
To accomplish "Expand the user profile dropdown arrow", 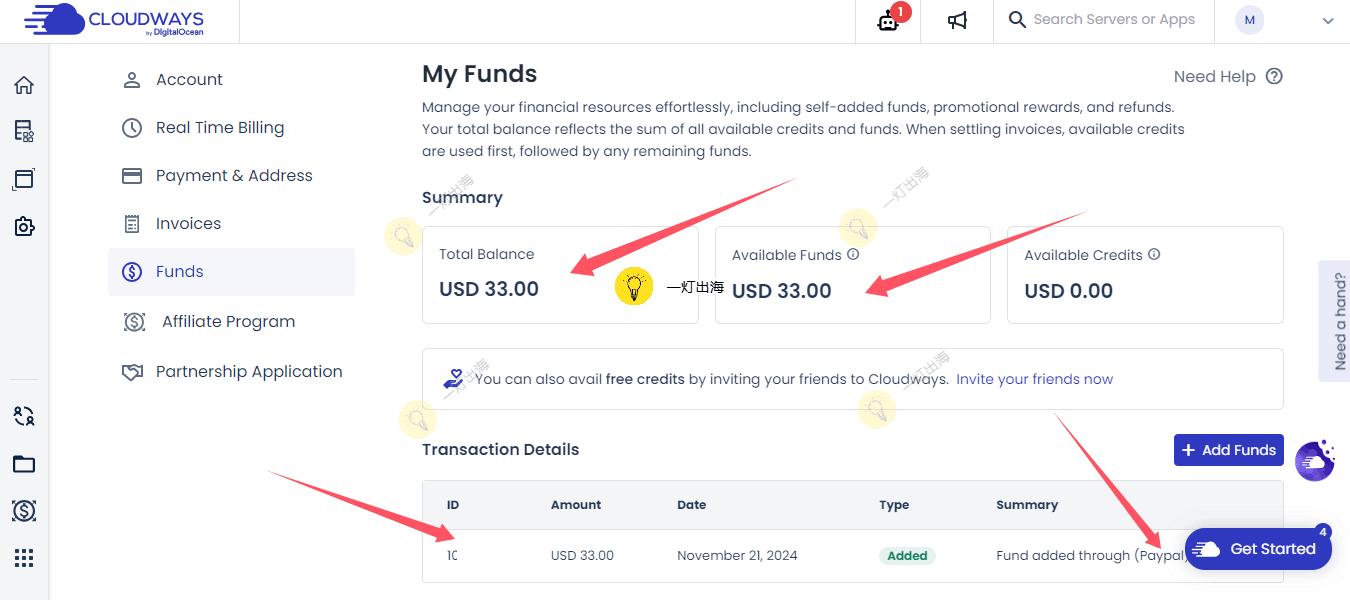I will (x=1328, y=21).
